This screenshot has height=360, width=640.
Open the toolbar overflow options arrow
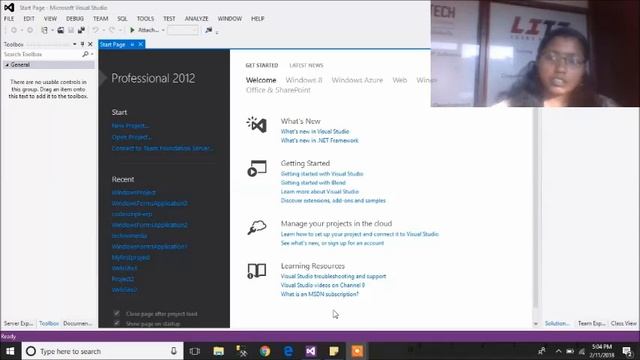click(x=217, y=31)
